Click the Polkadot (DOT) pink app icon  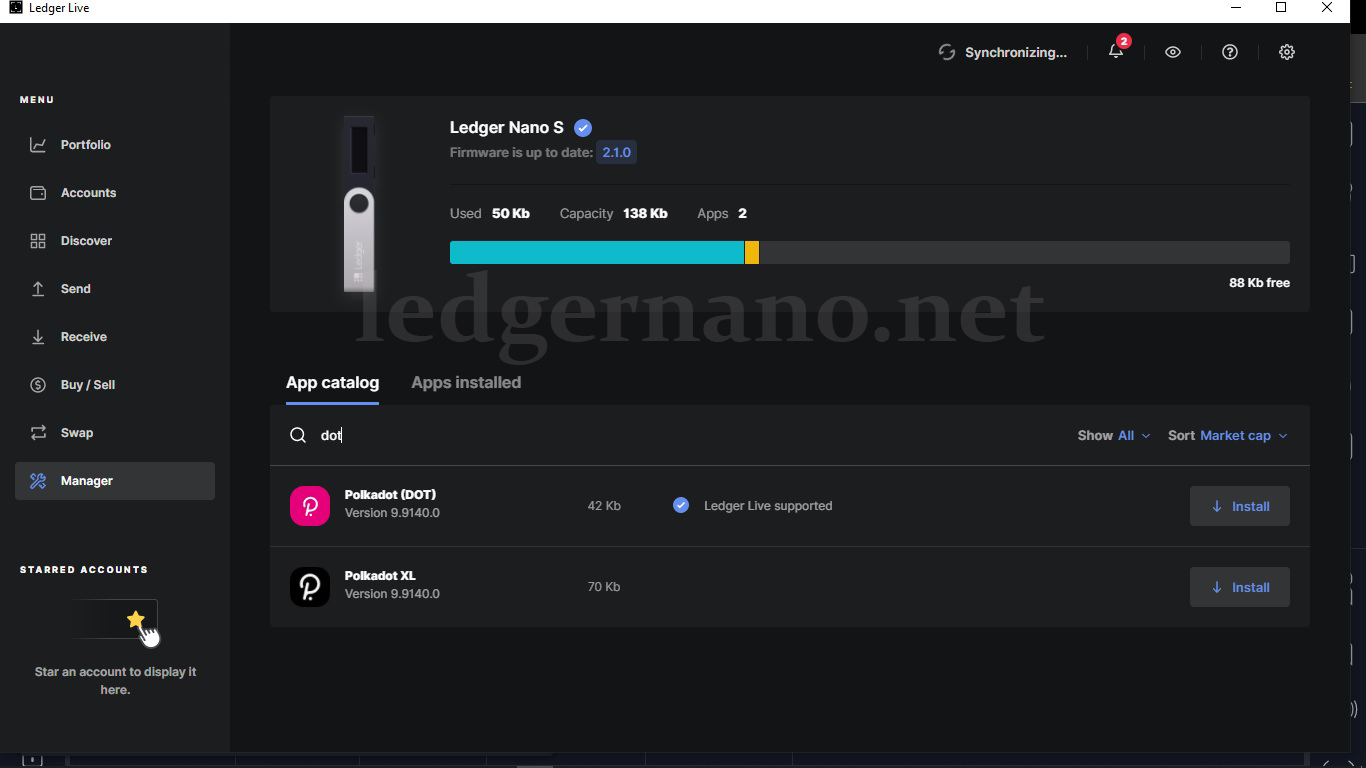310,506
